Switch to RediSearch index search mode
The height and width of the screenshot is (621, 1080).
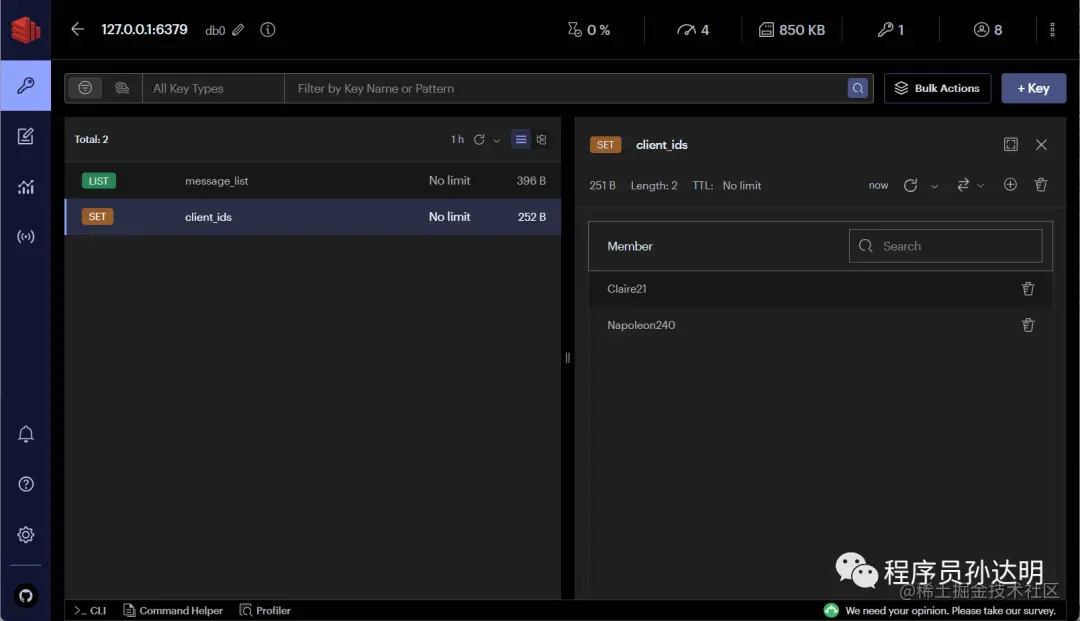(x=122, y=88)
